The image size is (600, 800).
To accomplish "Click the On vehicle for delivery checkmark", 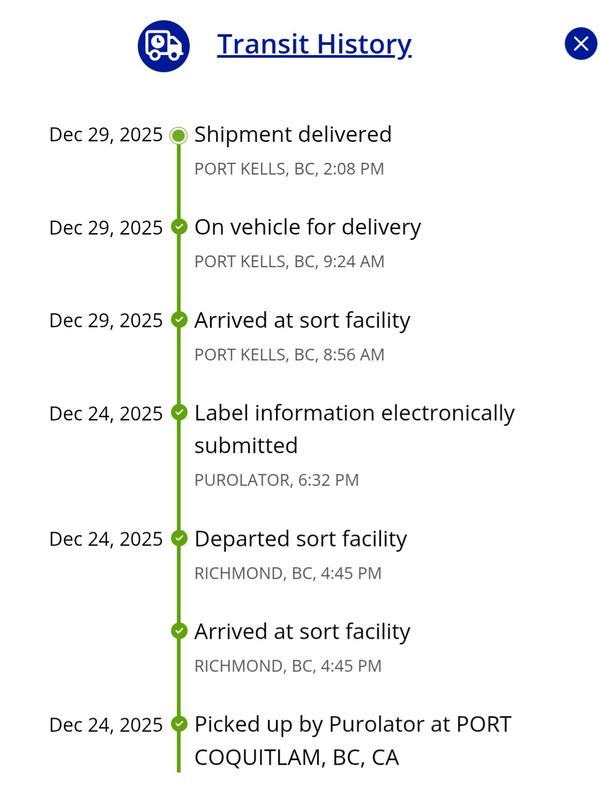I will (179, 227).
